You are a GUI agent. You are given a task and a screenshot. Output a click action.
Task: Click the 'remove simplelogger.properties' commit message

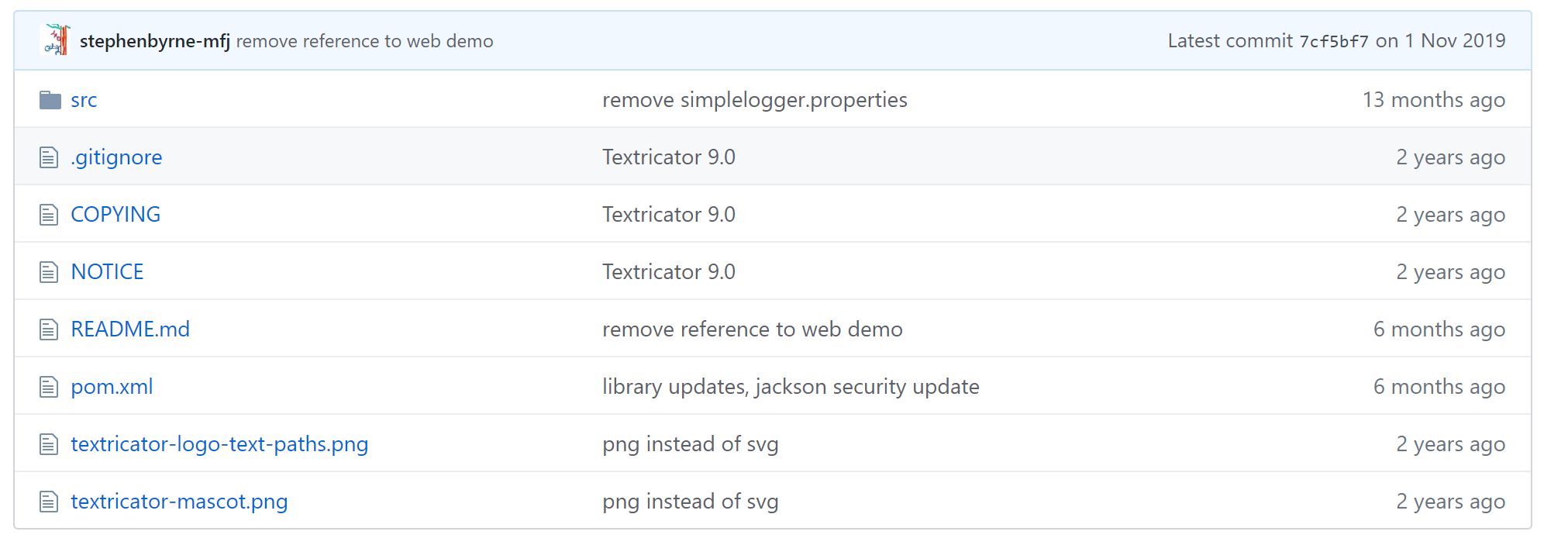[756, 99]
